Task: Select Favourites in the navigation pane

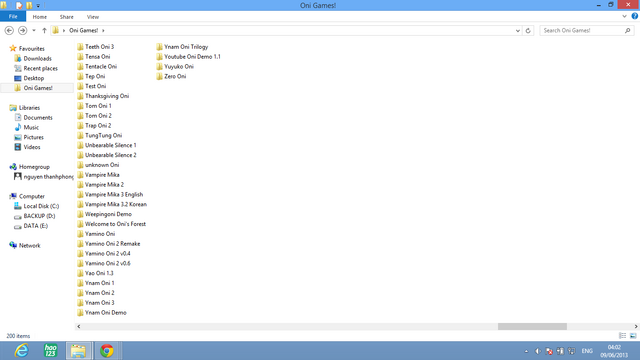Action: tap(31, 49)
